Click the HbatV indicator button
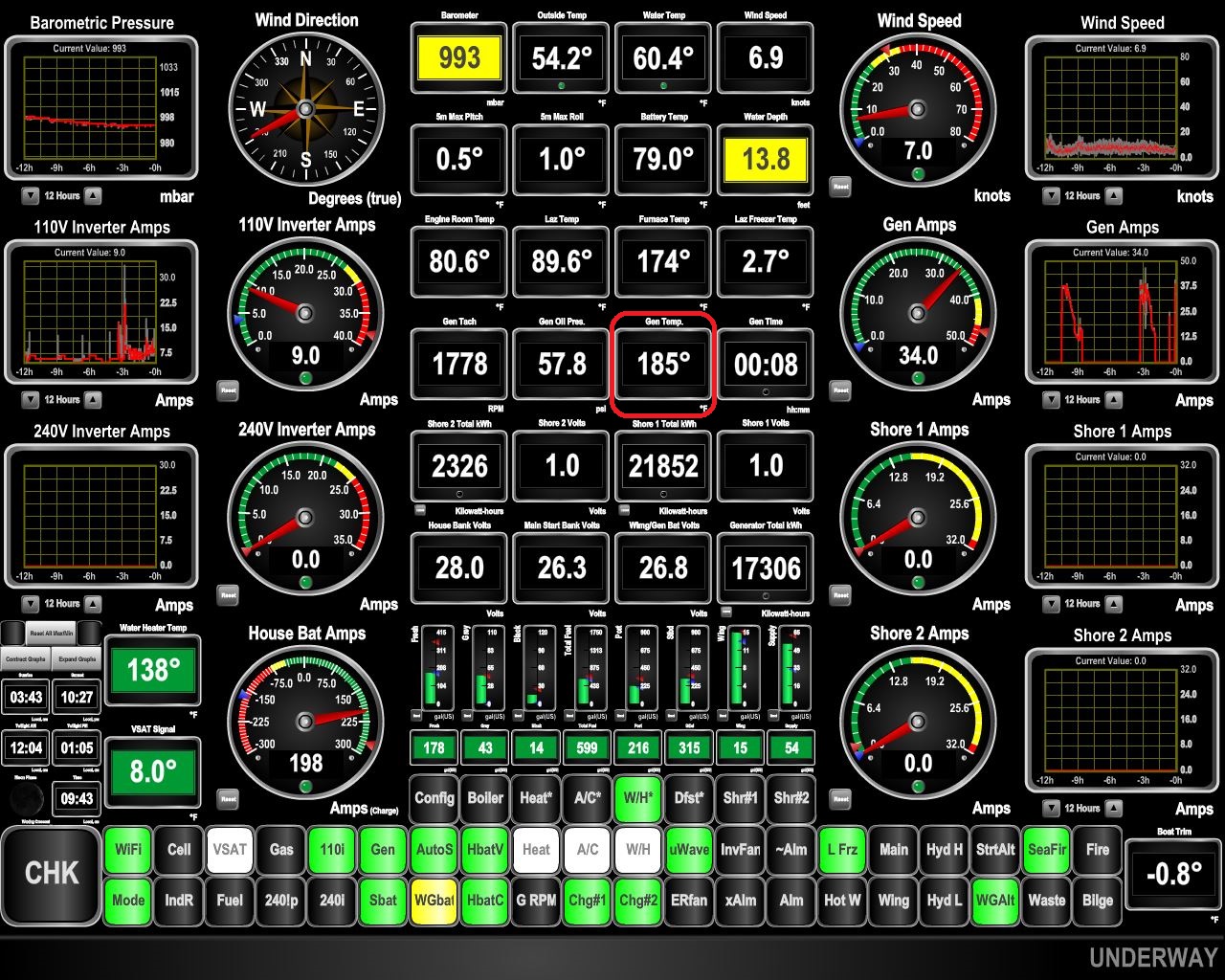Viewport: 1225px width, 980px height. pyautogui.click(x=485, y=850)
